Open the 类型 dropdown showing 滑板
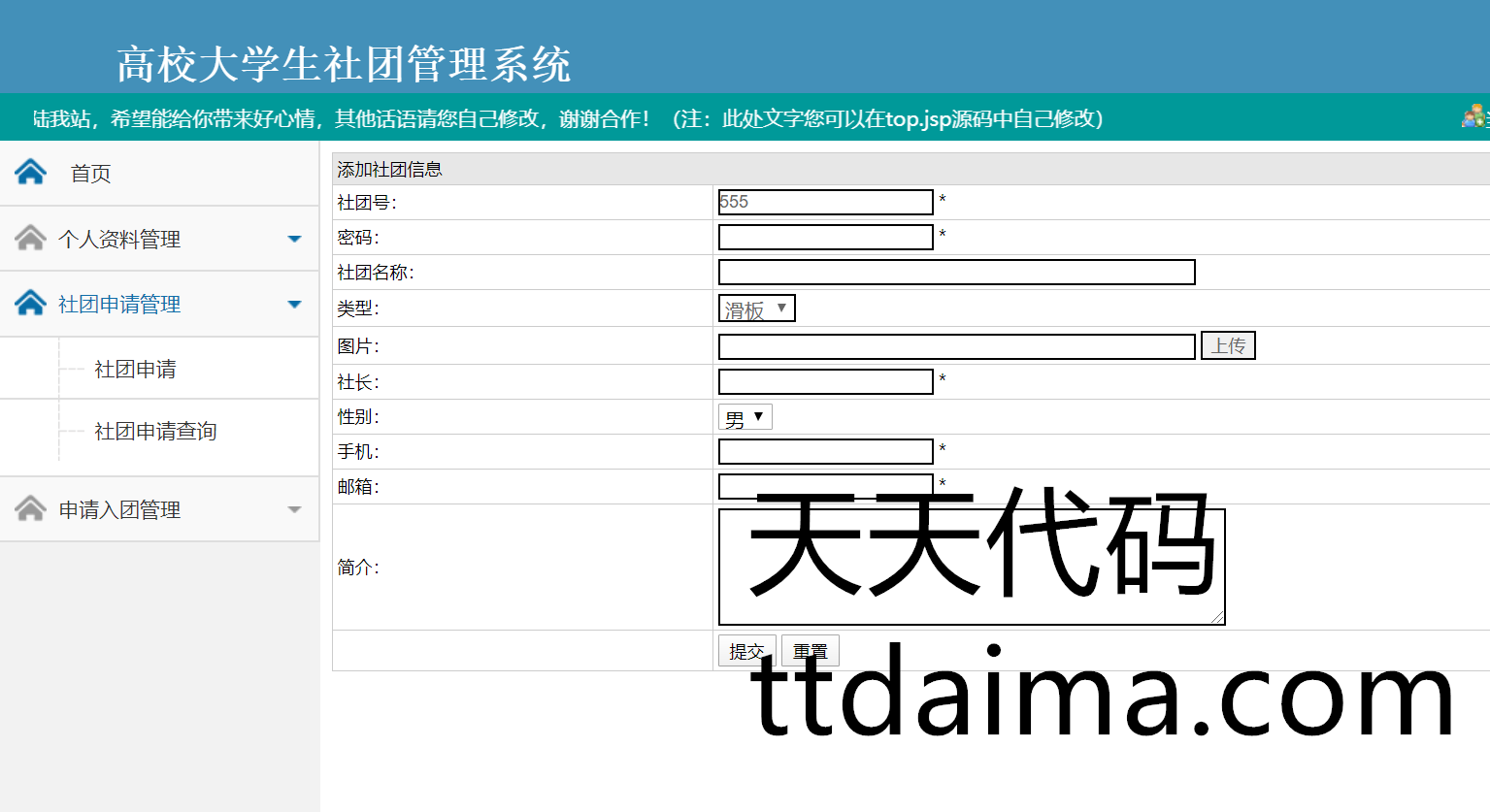Screen dimensions: 1490x812 pos(756,309)
